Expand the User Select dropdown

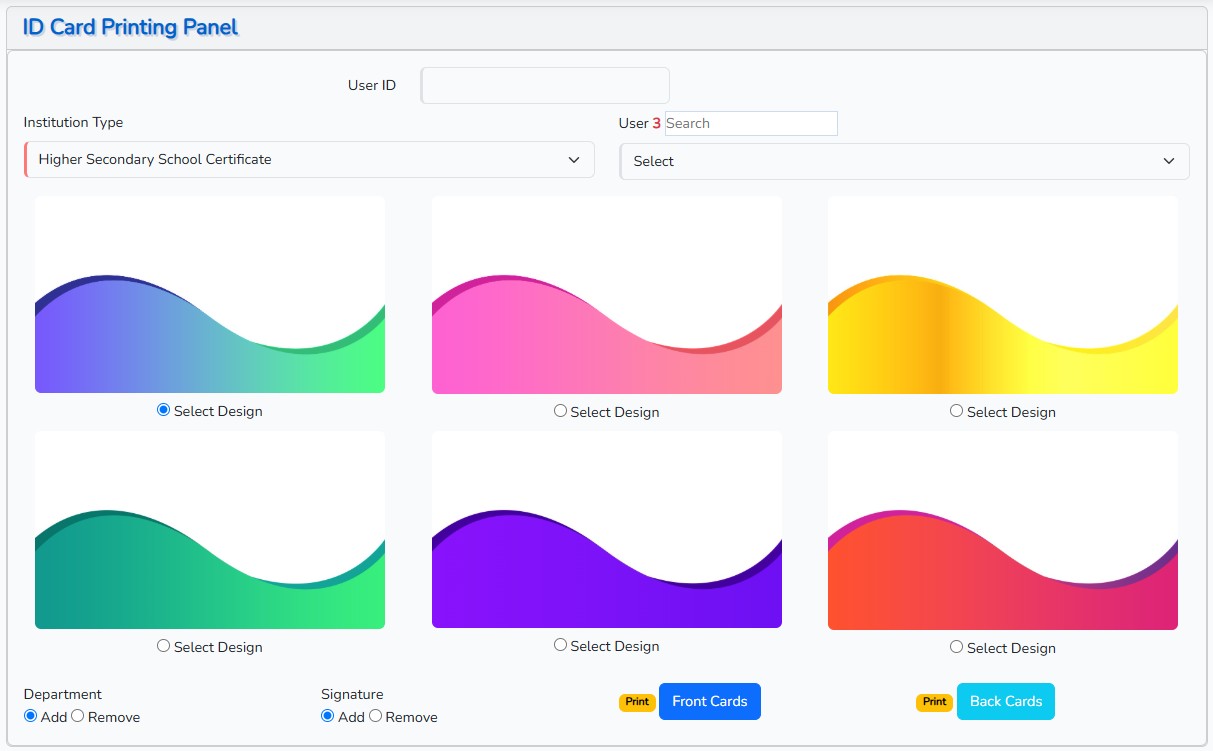pyautogui.click(x=904, y=161)
